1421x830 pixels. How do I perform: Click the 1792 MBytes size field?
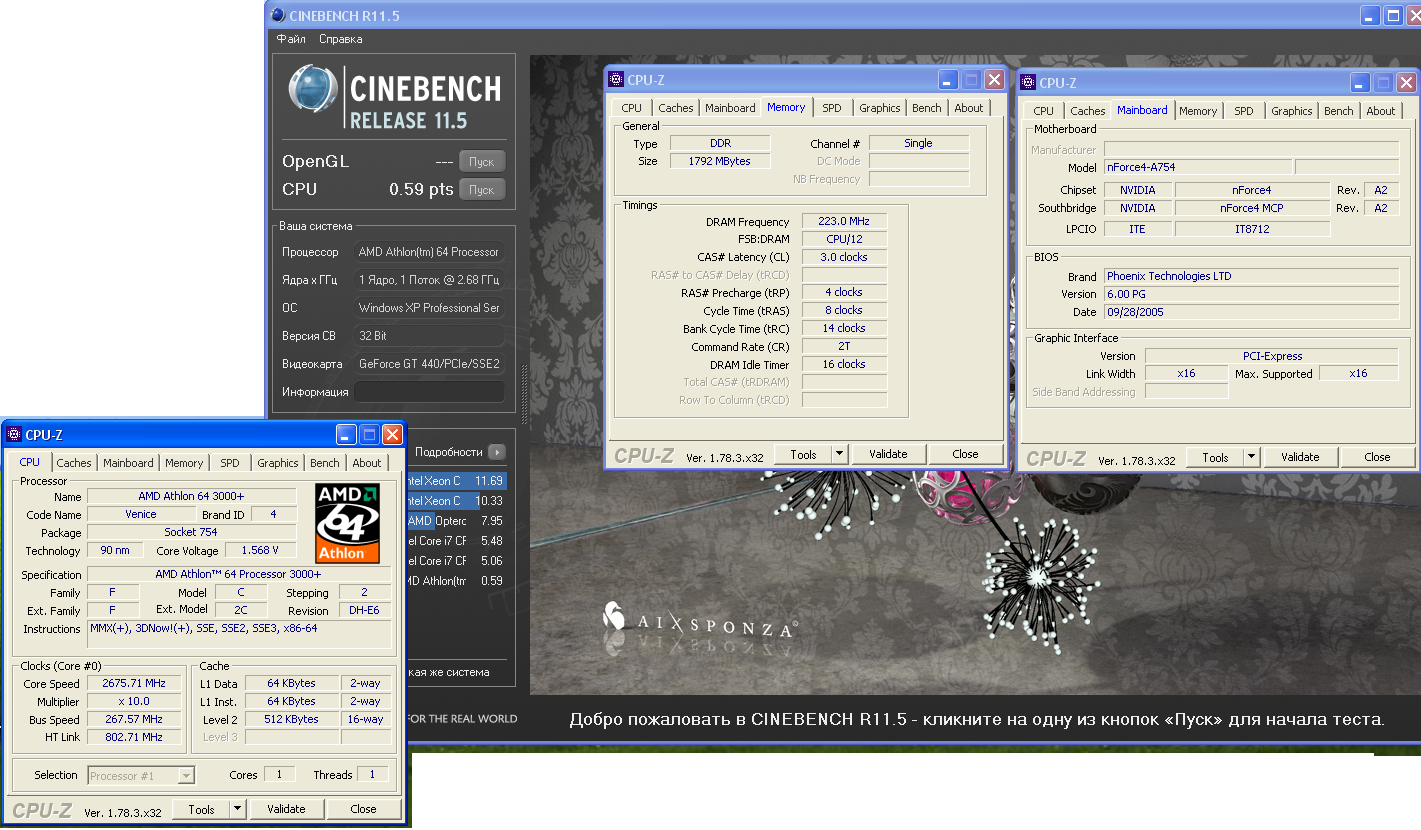tap(720, 161)
